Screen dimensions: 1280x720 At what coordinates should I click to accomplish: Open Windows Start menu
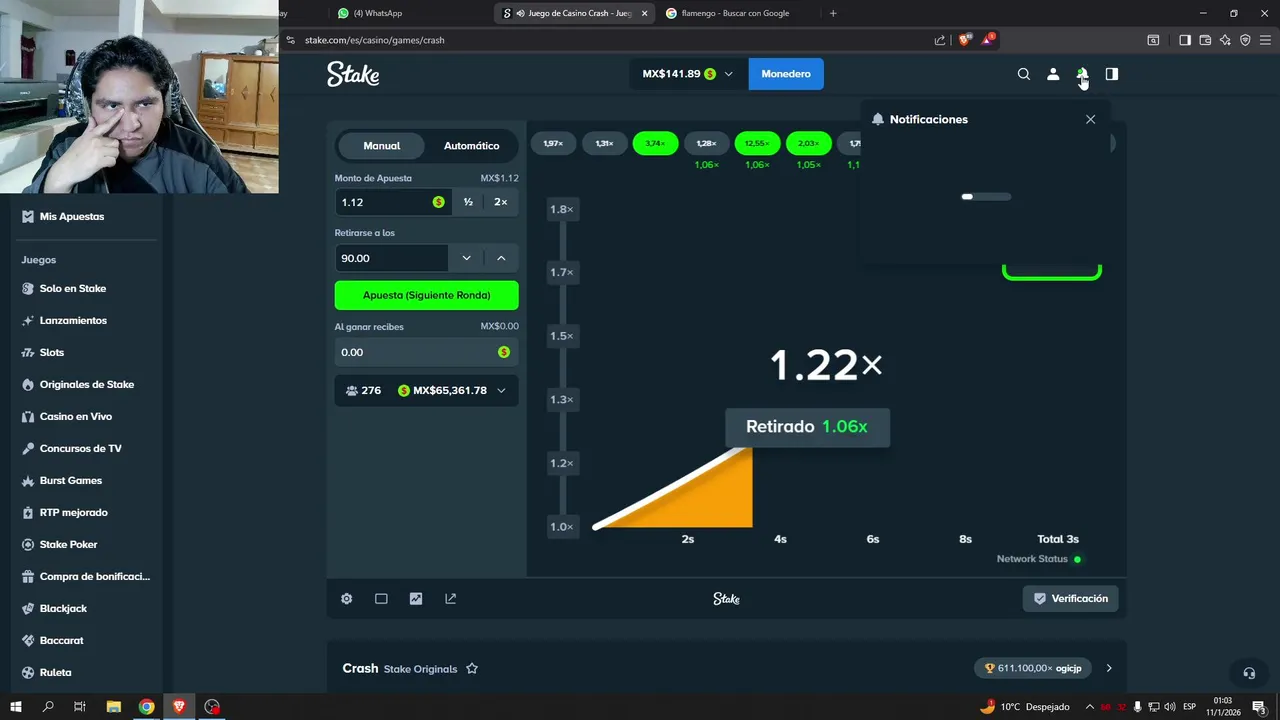(x=16, y=706)
